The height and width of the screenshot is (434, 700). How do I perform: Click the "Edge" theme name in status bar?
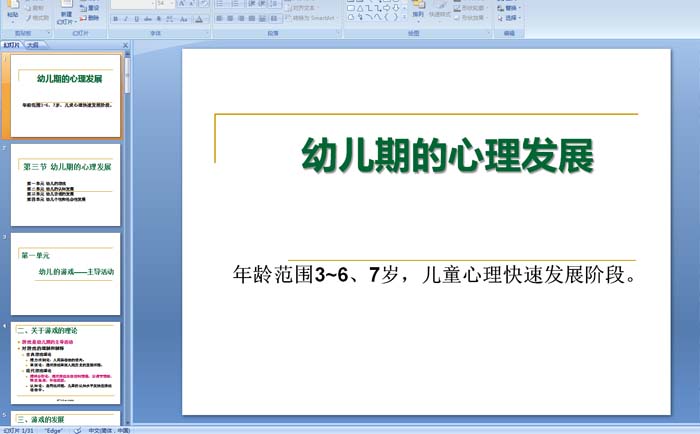[54, 430]
